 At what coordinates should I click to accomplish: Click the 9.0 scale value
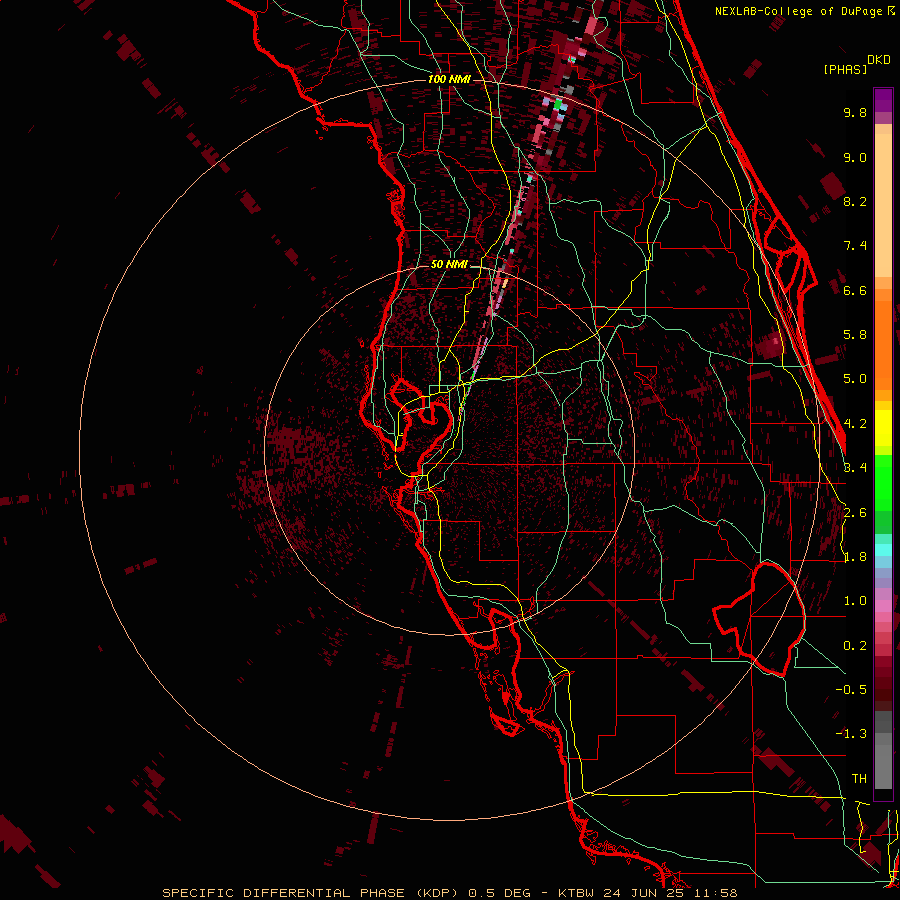(x=855, y=157)
